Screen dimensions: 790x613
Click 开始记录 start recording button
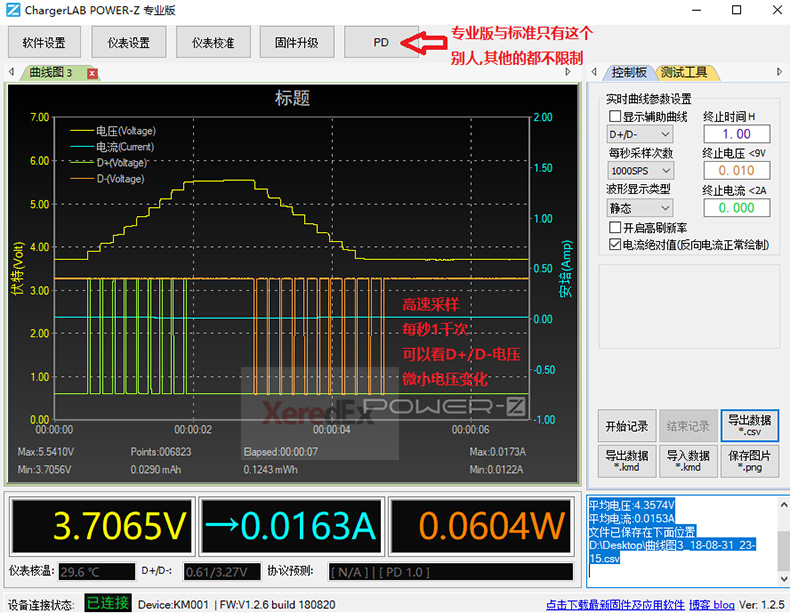click(x=627, y=426)
